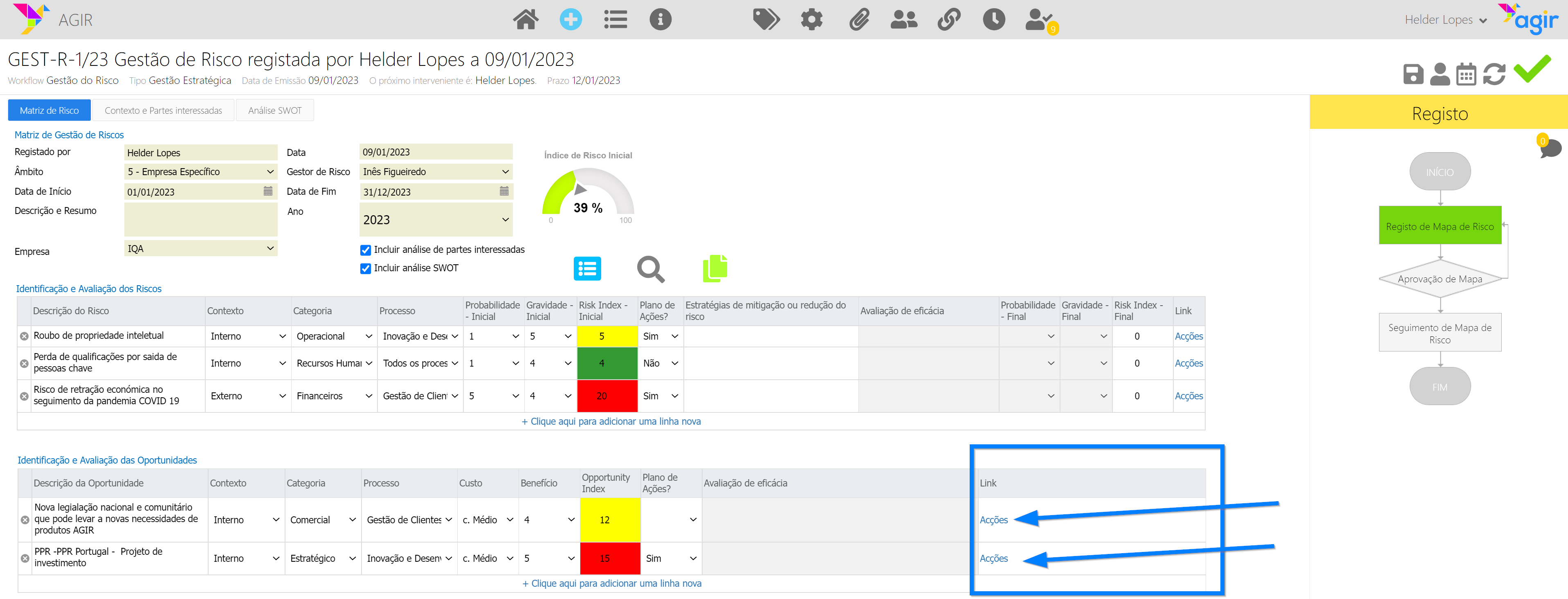The height and width of the screenshot is (599, 1568).
Task: Click Acções link for PPR Portugal opportunity
Action: point(993,558)
